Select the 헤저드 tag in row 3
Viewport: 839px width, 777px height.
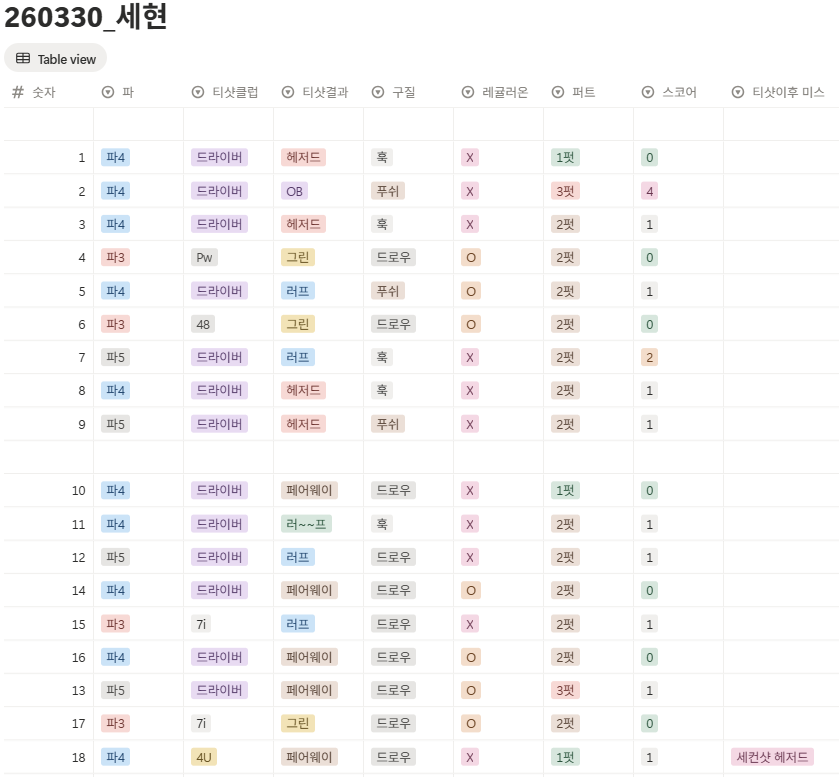(x=303, y=224)
